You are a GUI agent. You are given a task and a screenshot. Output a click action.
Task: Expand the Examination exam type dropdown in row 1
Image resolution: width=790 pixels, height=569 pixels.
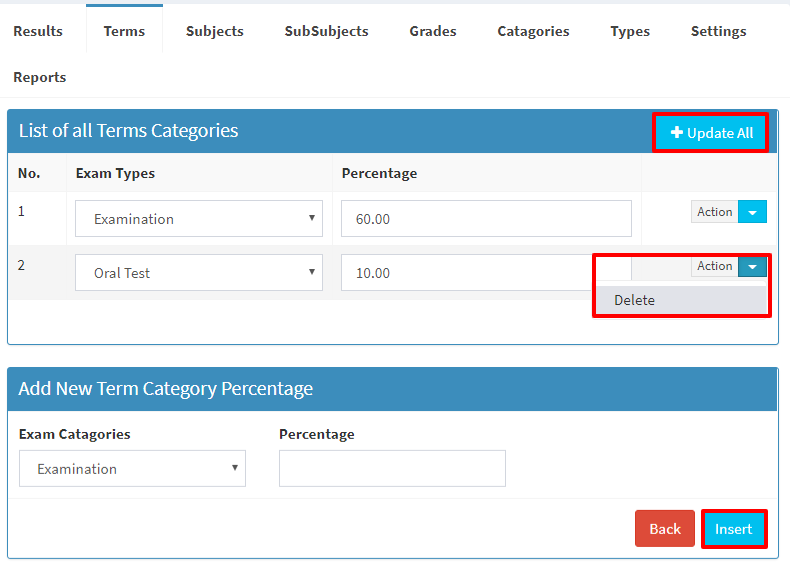(x=199, y=219)
